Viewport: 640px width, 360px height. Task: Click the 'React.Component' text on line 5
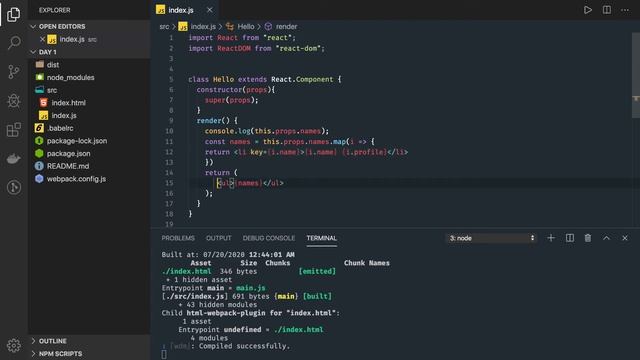[302, 79]
